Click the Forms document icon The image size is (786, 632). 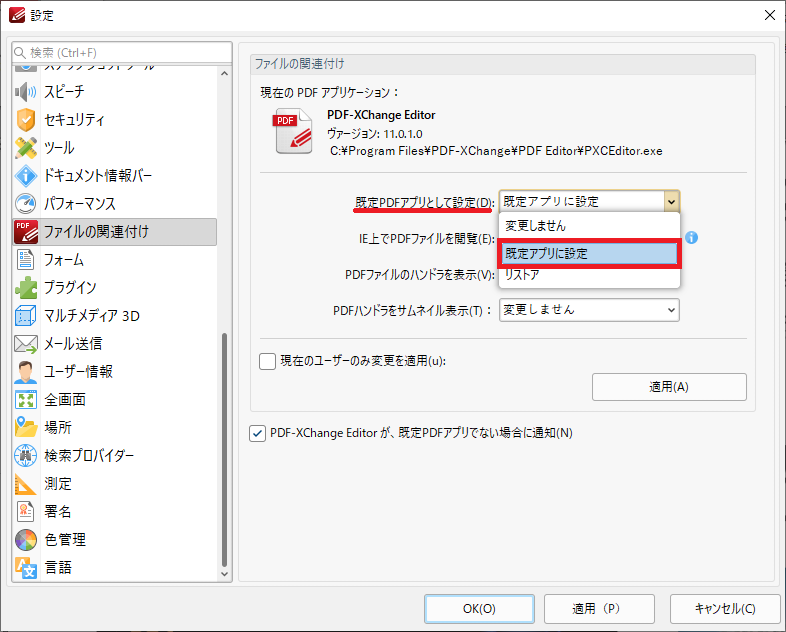tap(26, 260)
